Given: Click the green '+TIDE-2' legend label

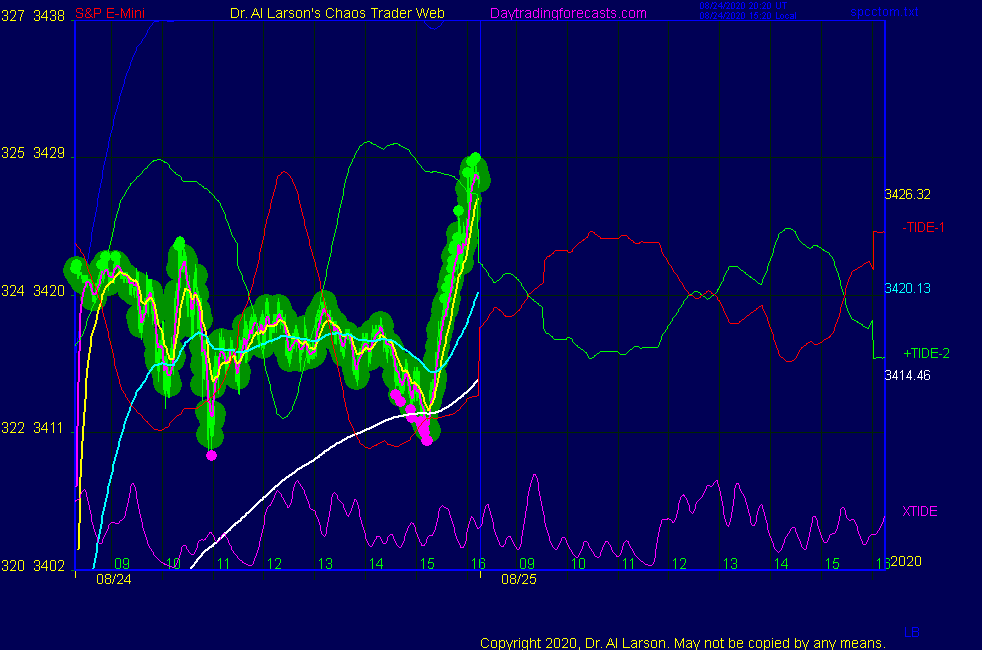Looking at the screenshot, I should 926,353.
